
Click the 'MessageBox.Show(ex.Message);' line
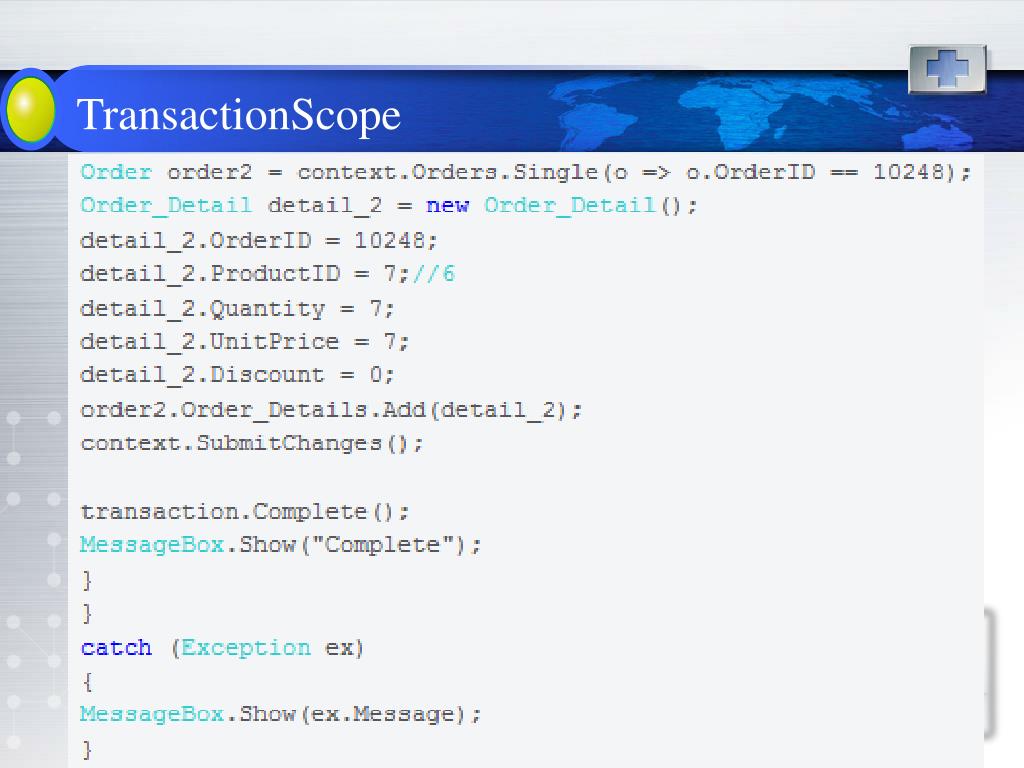click(x=280, y=714)
